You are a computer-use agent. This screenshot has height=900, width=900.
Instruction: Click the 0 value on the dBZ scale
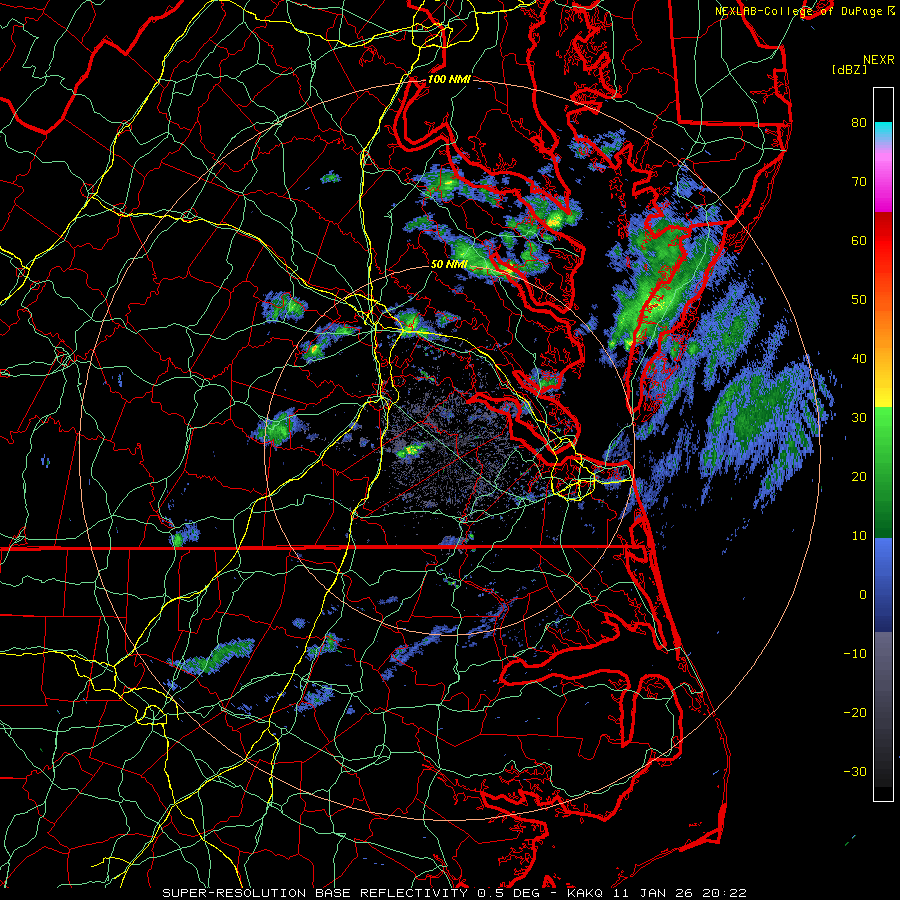(x=863, y=595)
